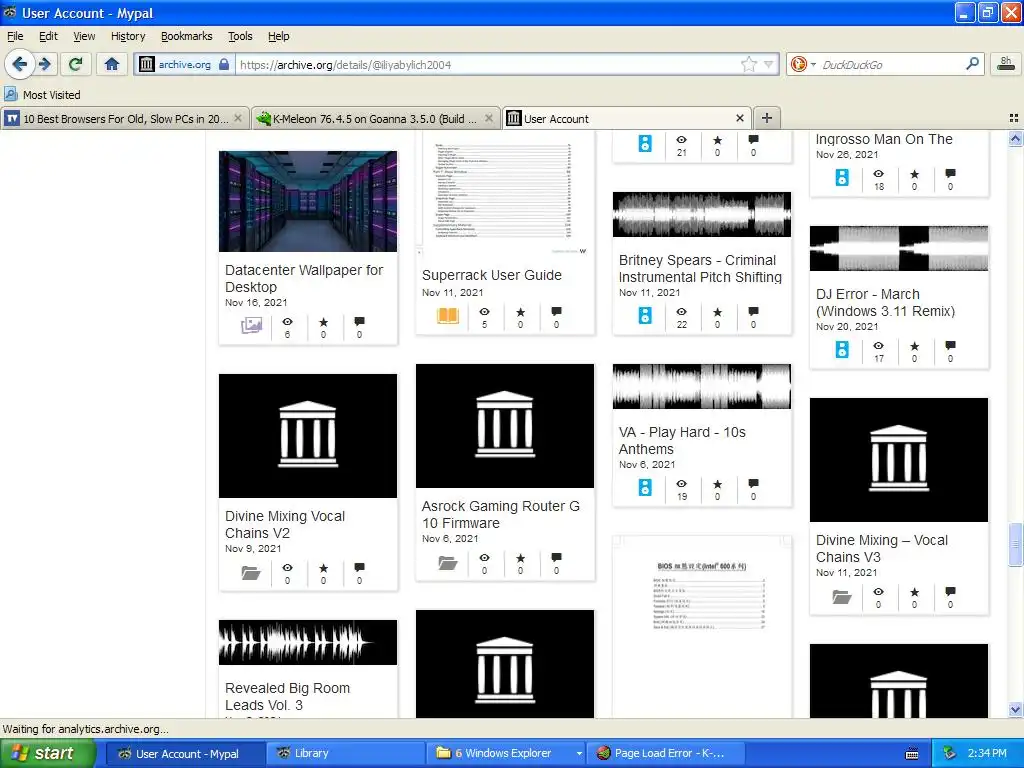Click archive.org site identity icon in address bar
1024x768 pixels.
pos(147,64)
